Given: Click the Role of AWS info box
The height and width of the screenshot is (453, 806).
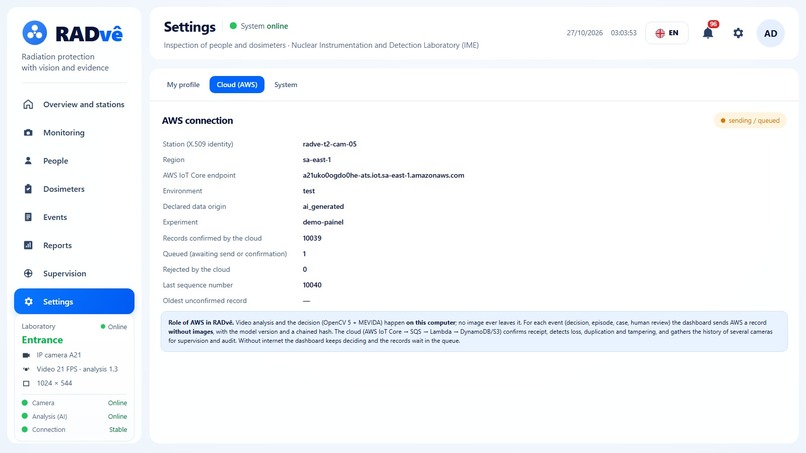Looking at the screenshot, I should coord(474,332).
